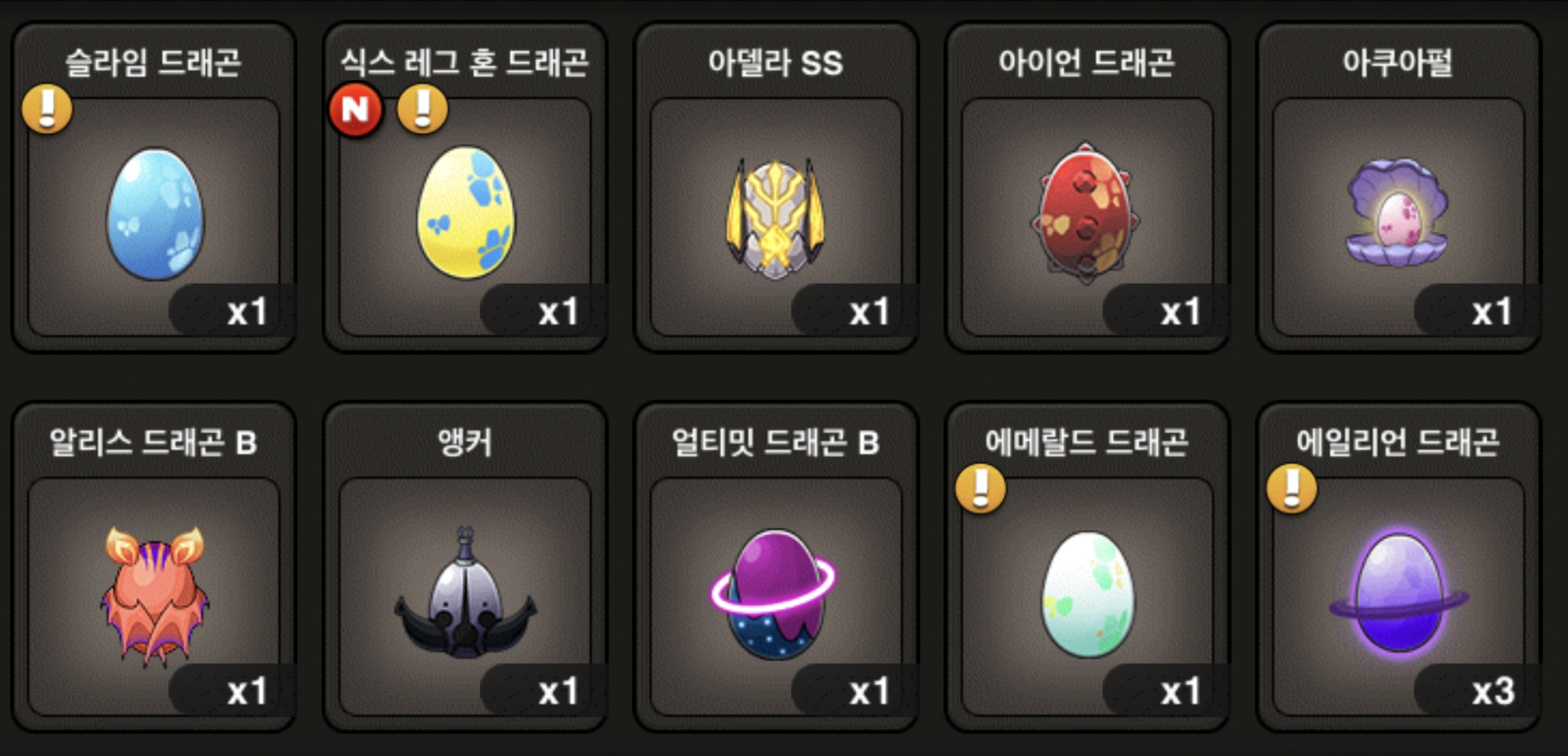Viewport: 1568px width, 756px height.
Task: Select the red spiked 아이언 드래곤 egg
Action: 1086,213
